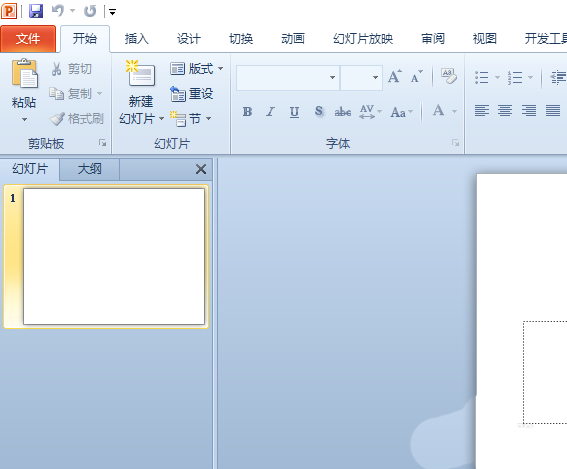Open the 节 (Section) dropdown
This screenshot has width=567, height=469.
[x=191, y=119]
